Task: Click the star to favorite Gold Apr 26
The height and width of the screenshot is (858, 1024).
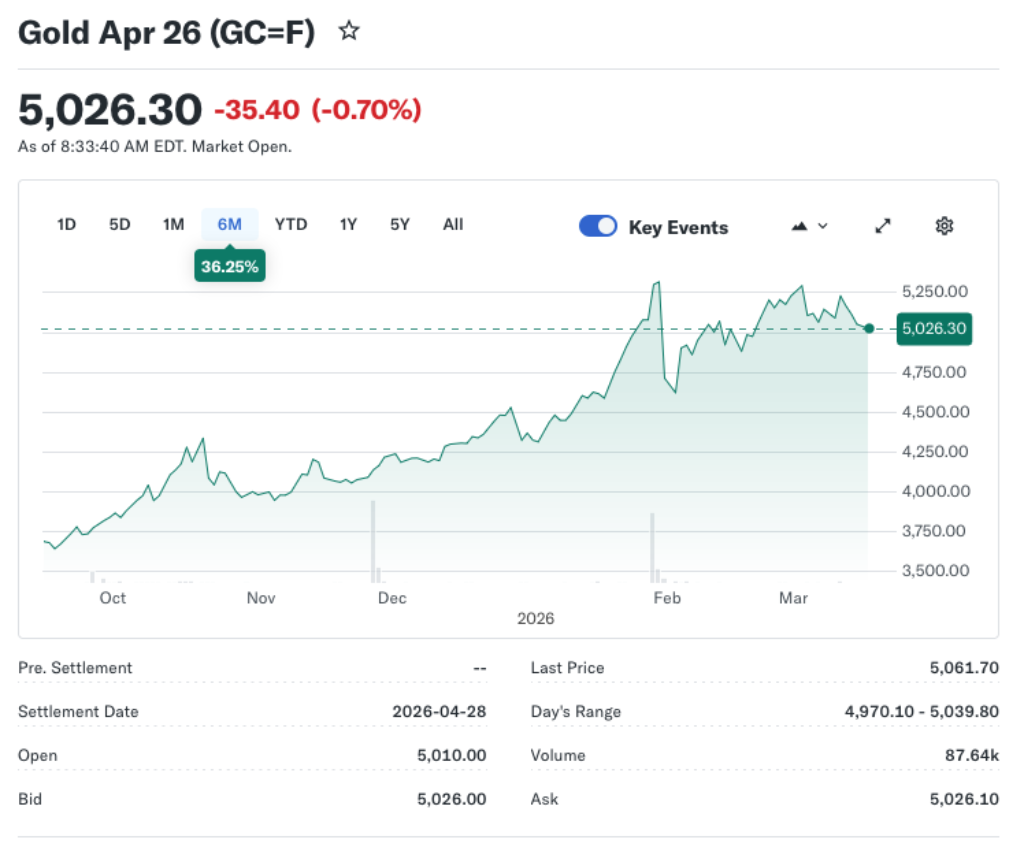Action: coord(349,31)
